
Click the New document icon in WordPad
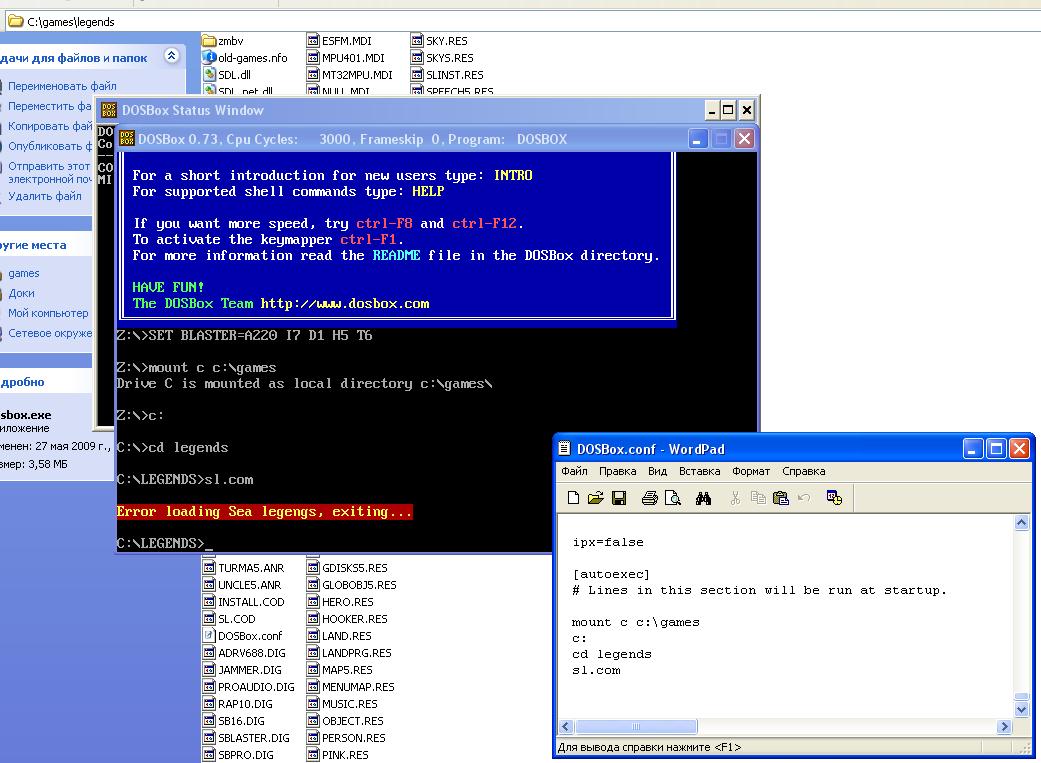click(573, 498)
